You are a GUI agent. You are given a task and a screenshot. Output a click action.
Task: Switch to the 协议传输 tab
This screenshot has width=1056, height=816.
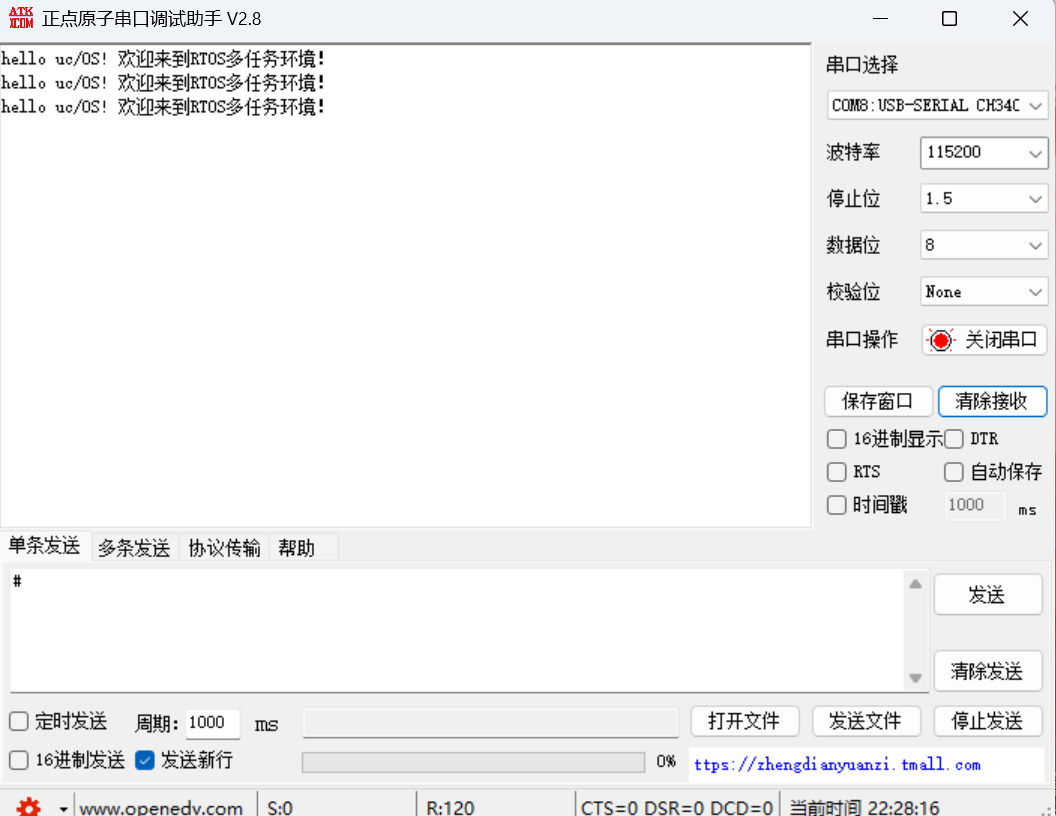(x=224, y=548)
